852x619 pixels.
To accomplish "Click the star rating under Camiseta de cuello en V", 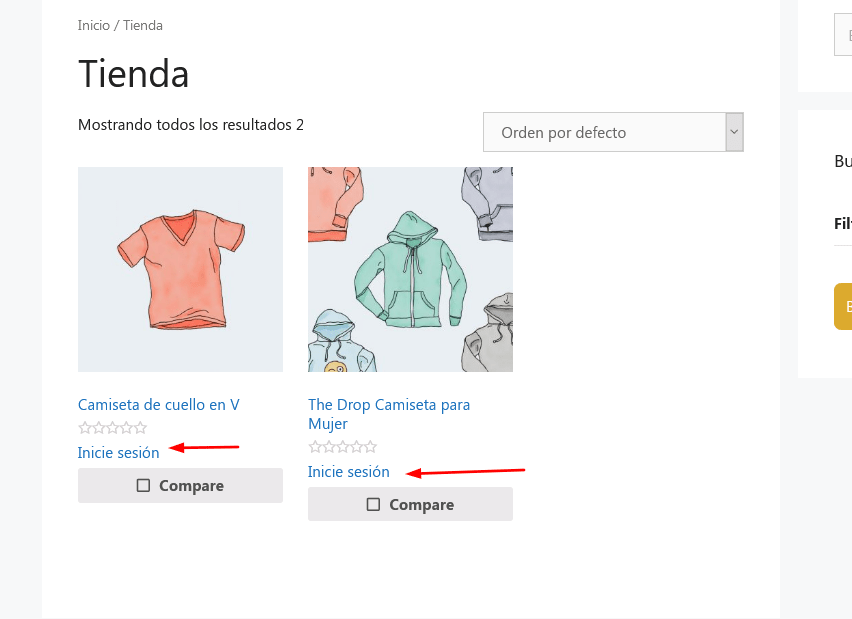I will tap(113, 428).
